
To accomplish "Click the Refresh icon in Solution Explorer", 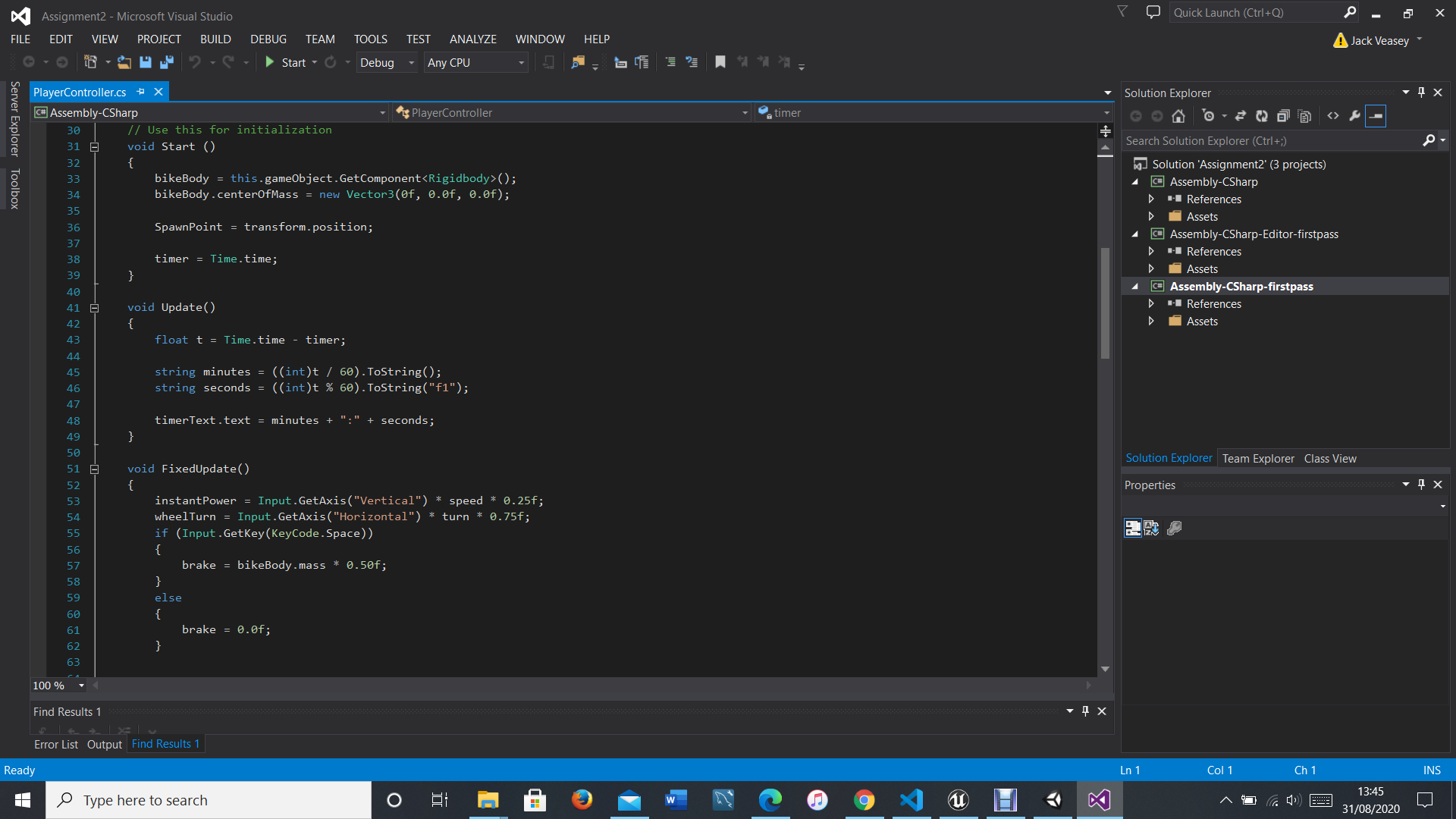I will click(x=1262, y=116).
